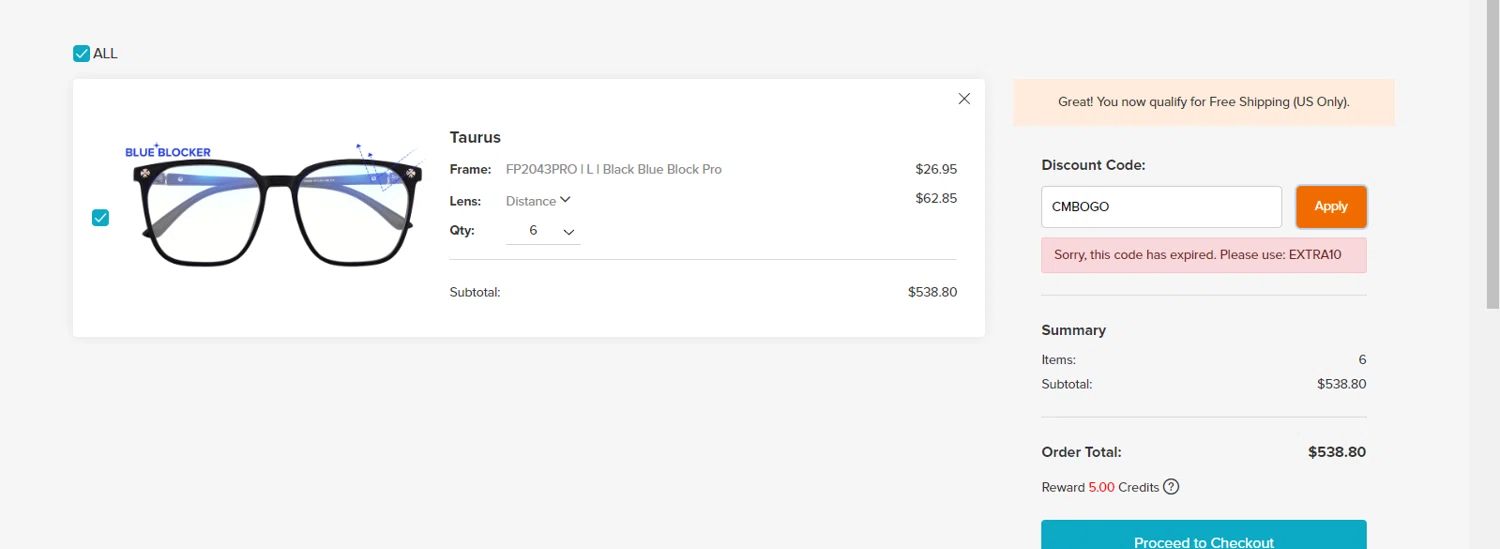This screenshot has width=1500, height=549.
Task: Click the red 5.00 reward credits value
Action: coord(1102,487)
